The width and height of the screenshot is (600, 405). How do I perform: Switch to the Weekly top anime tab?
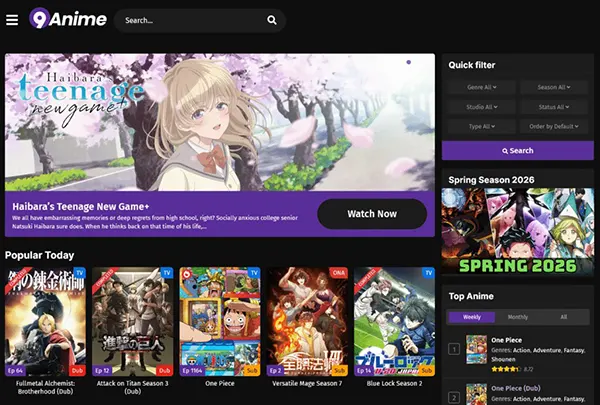coord(472,317)
